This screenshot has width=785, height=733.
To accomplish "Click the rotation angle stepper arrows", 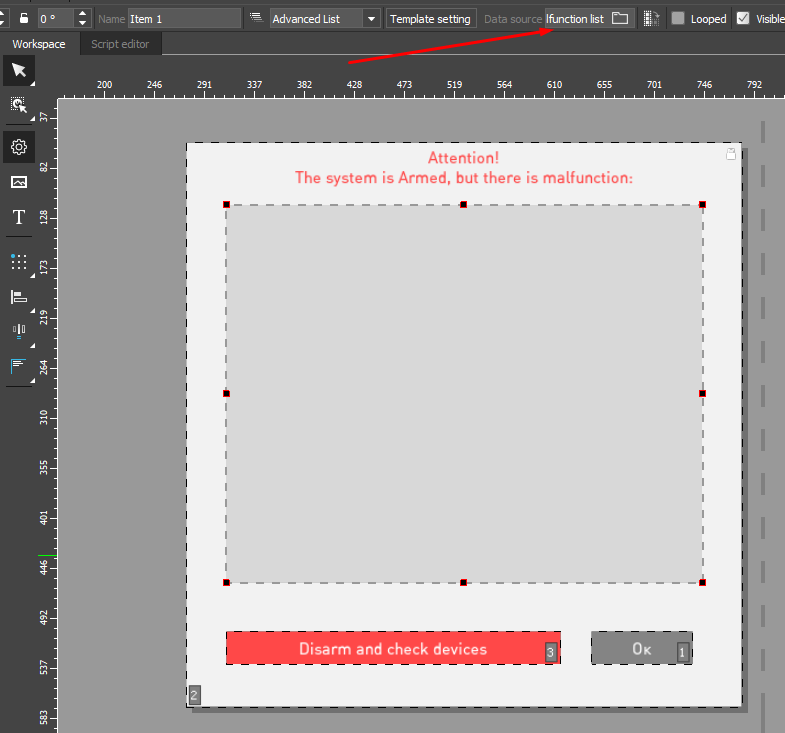I will [x=82, y=18].
